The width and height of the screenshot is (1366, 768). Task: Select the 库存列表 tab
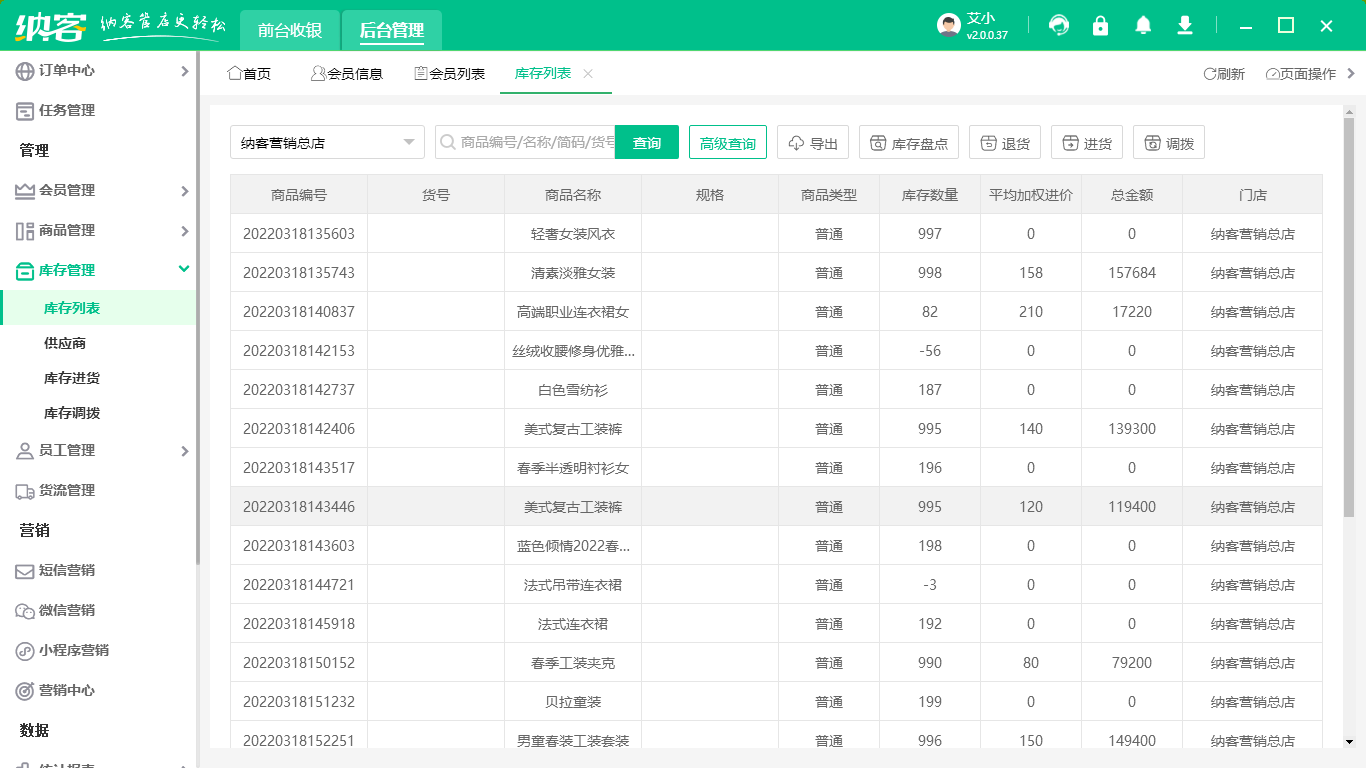point(543,74)
